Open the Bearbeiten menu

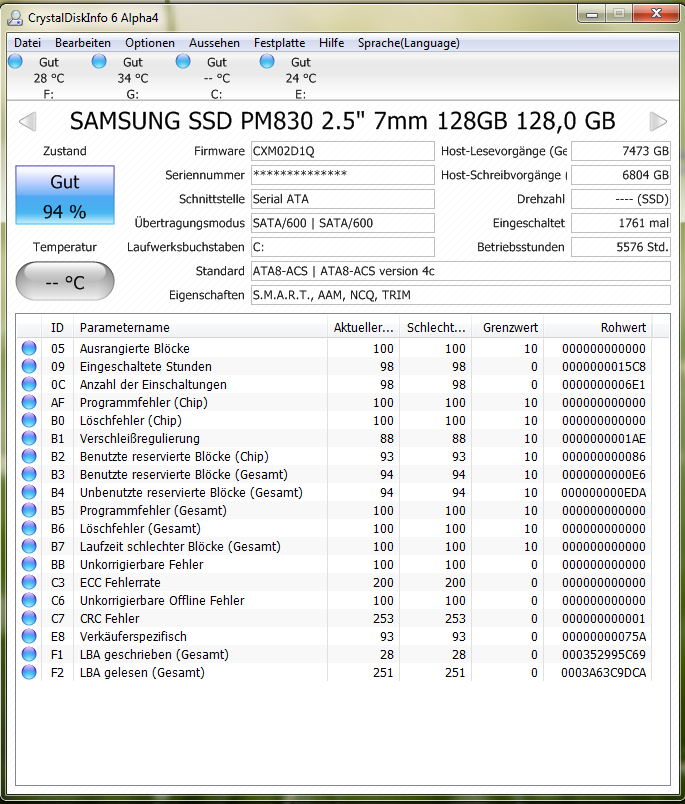pos(83,43)
